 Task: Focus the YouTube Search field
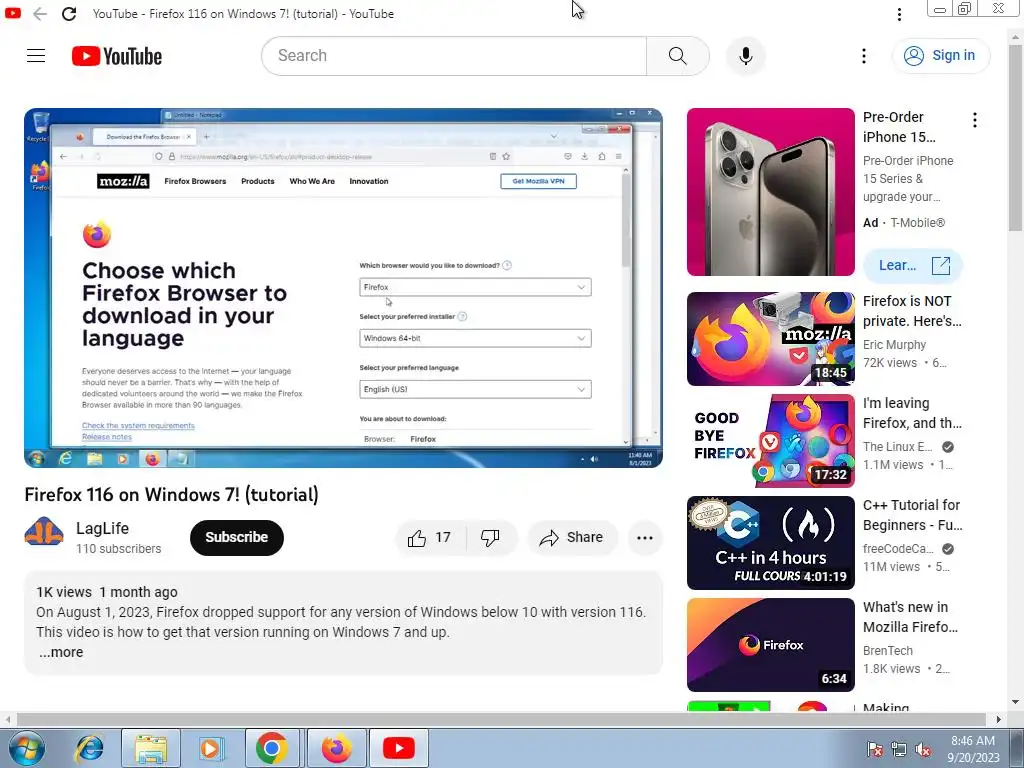coord(454,56)
